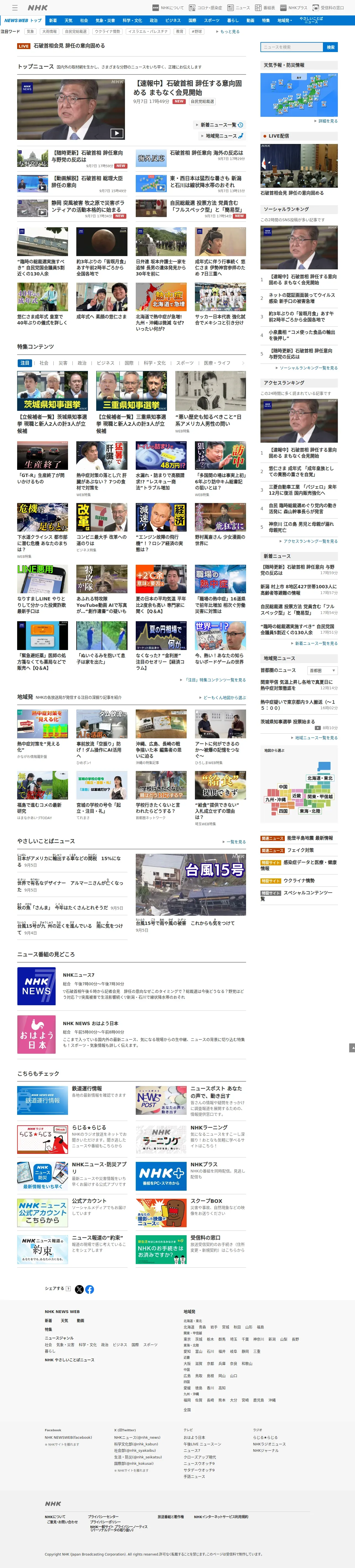
Task: Select 九州・沖縄 on the region map
Action: pyautogui.click(x=275, y=799)
